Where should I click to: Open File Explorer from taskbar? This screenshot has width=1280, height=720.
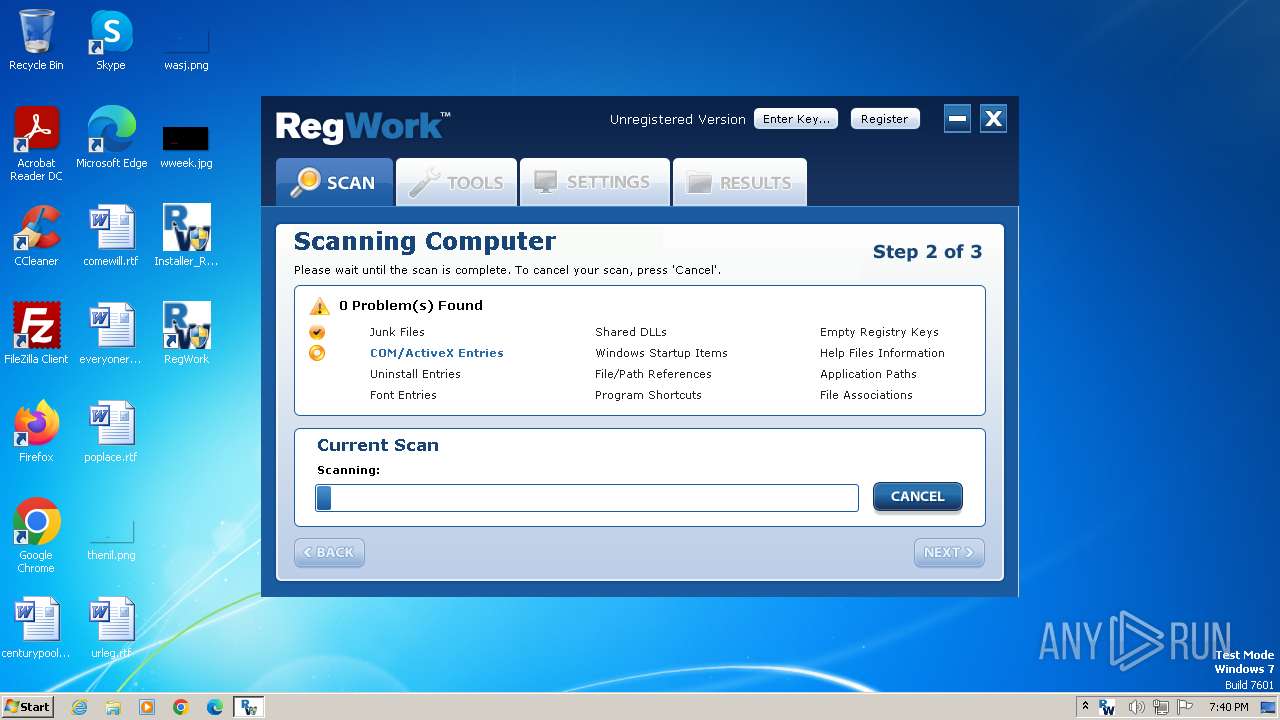click(x=113, y=707)
